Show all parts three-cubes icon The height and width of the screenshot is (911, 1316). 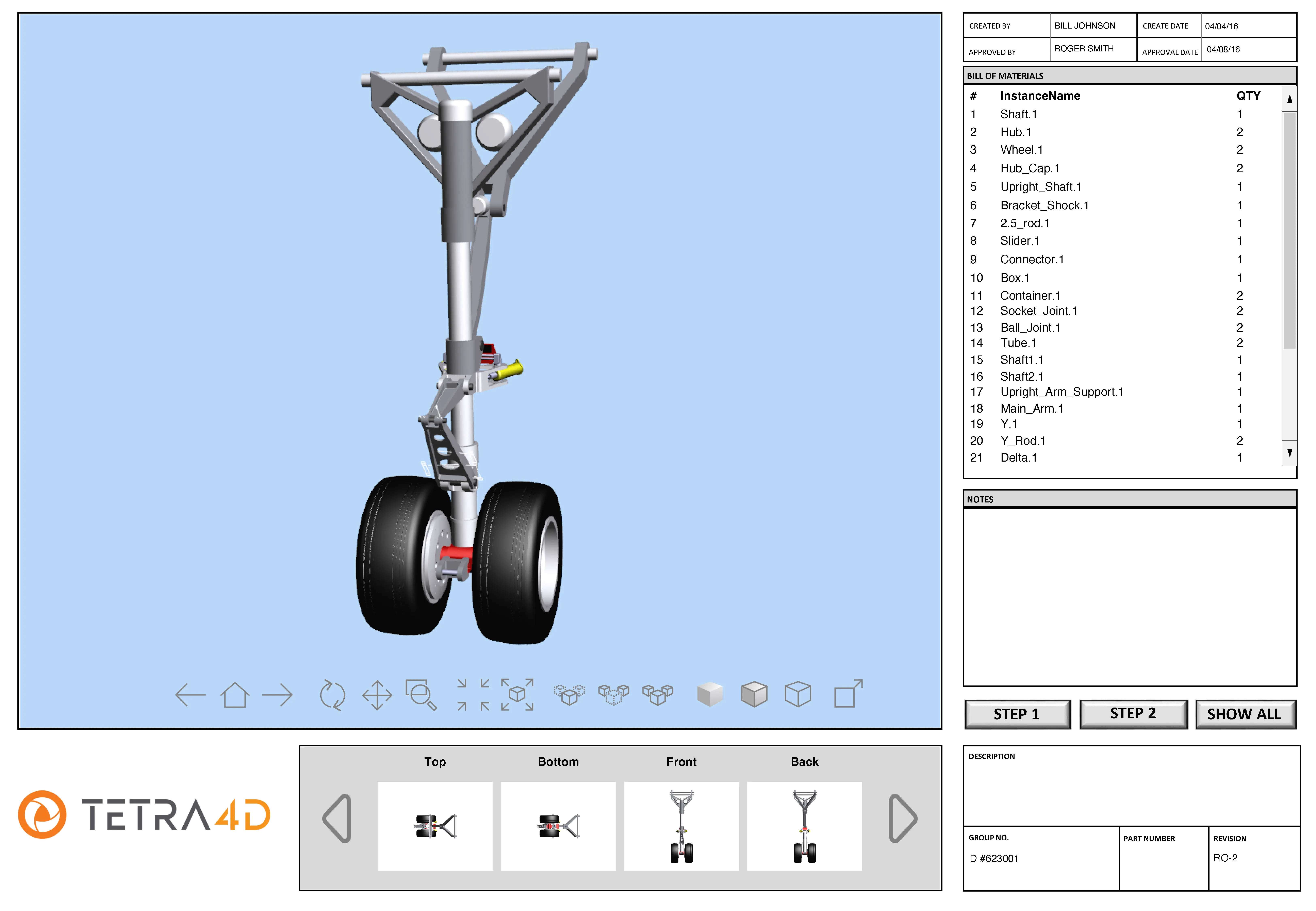tap(657, 695)
